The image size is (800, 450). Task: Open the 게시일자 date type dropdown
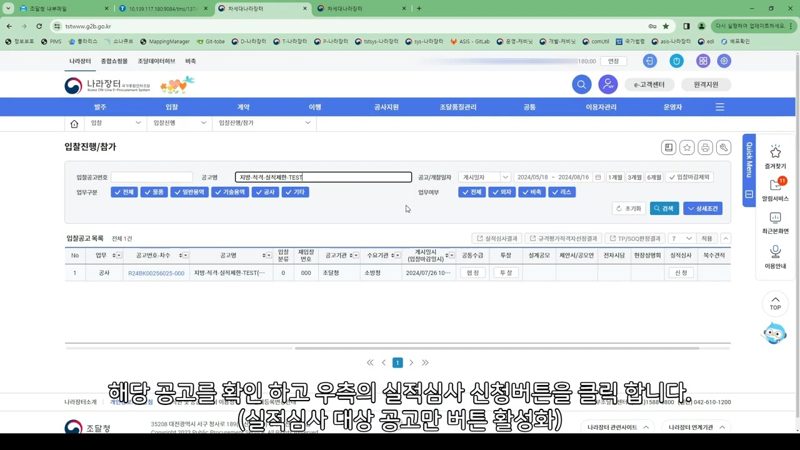point(484,177)
